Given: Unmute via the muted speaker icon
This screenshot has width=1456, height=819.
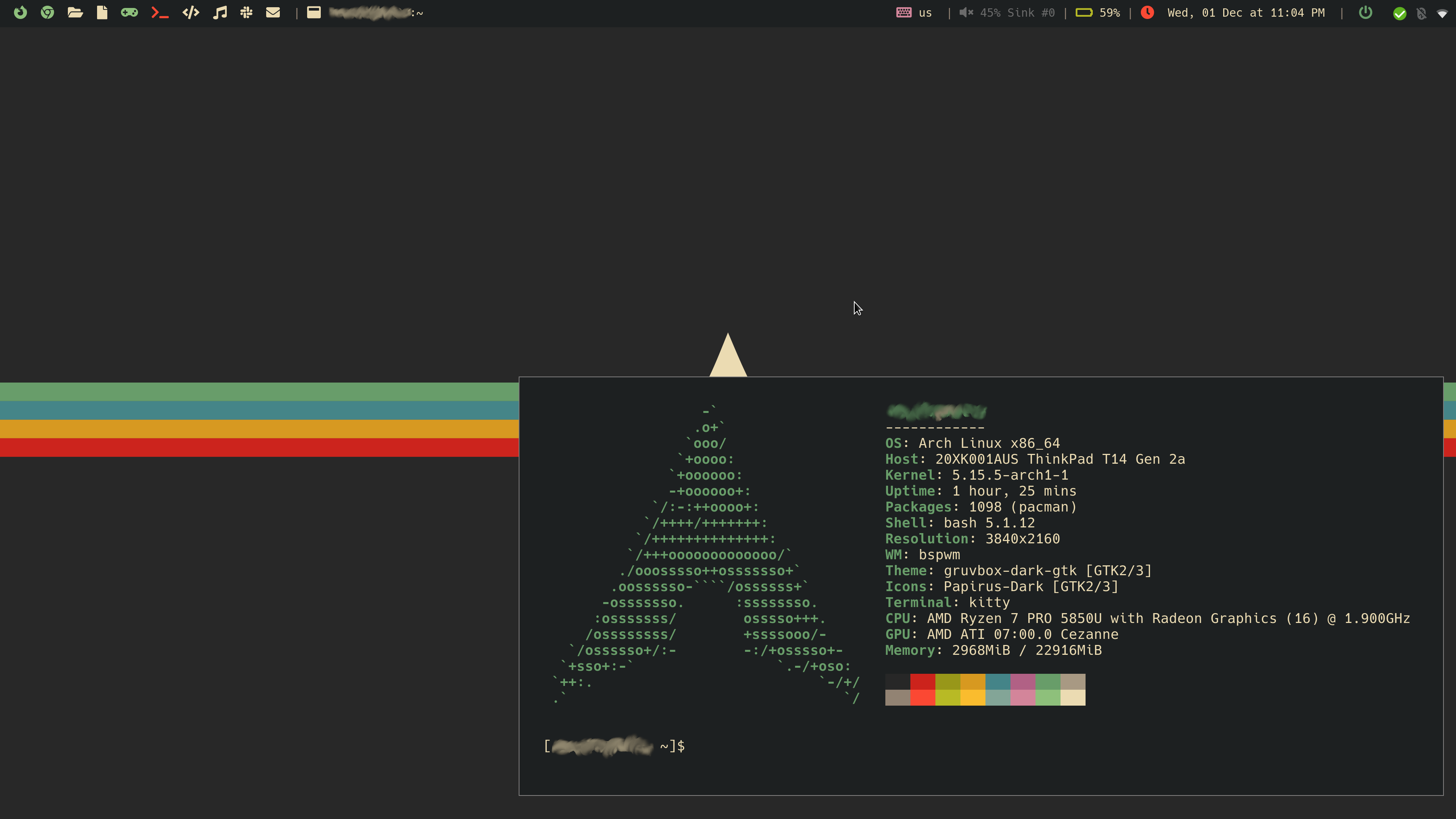Looking at the screenshot, I should pos(966,13).
